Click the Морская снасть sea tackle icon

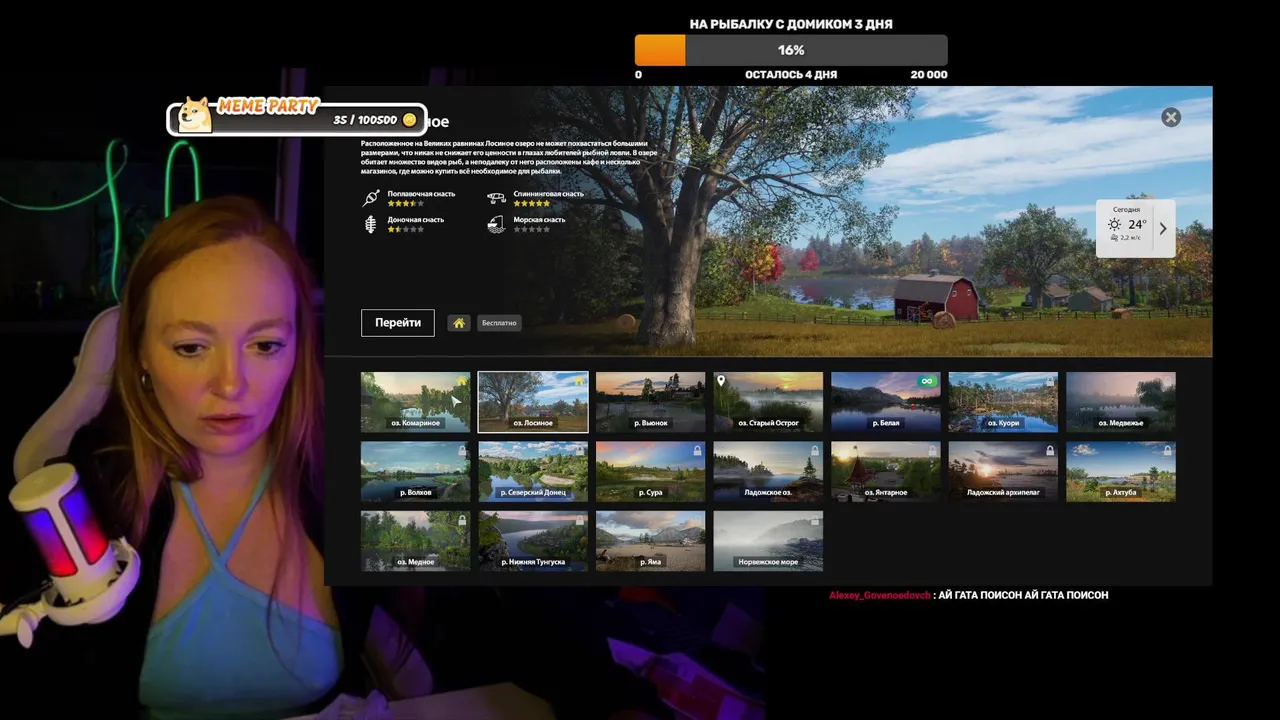(496, 224)
